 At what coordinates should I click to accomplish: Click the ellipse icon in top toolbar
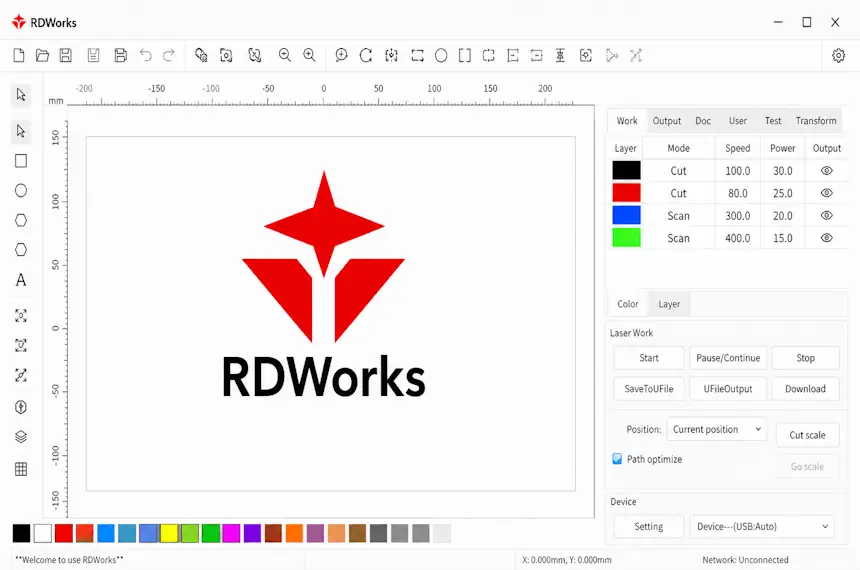pos(441,55)
